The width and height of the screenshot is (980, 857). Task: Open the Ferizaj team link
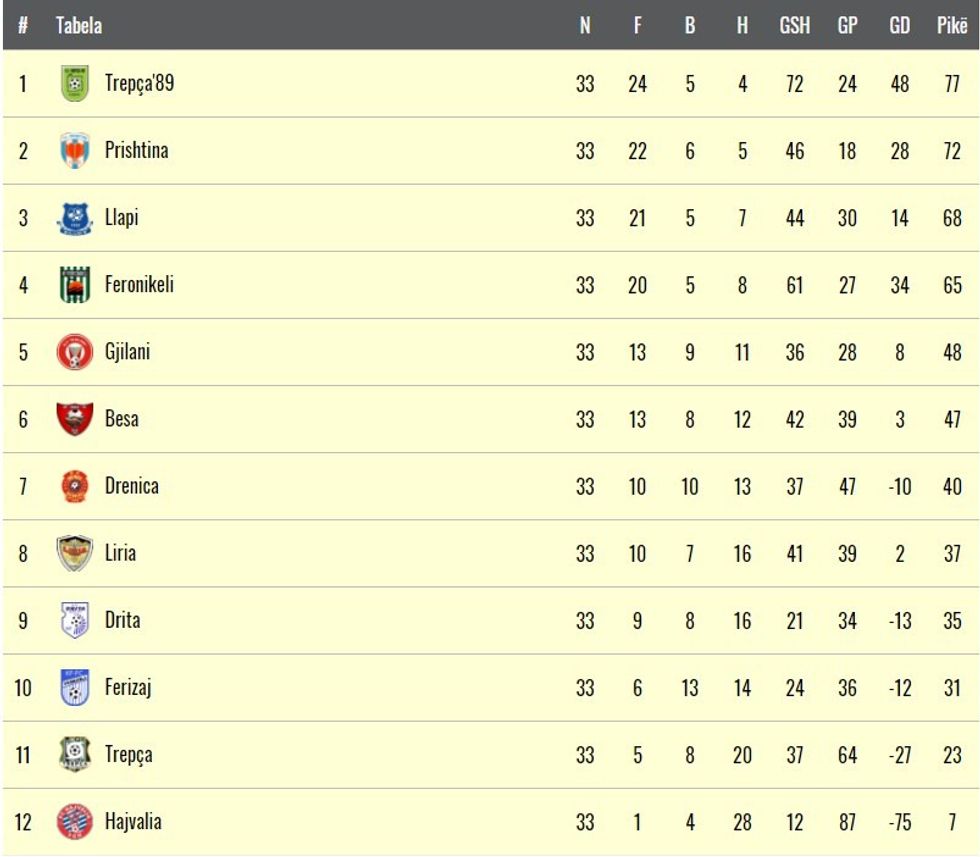coord(128,688)
